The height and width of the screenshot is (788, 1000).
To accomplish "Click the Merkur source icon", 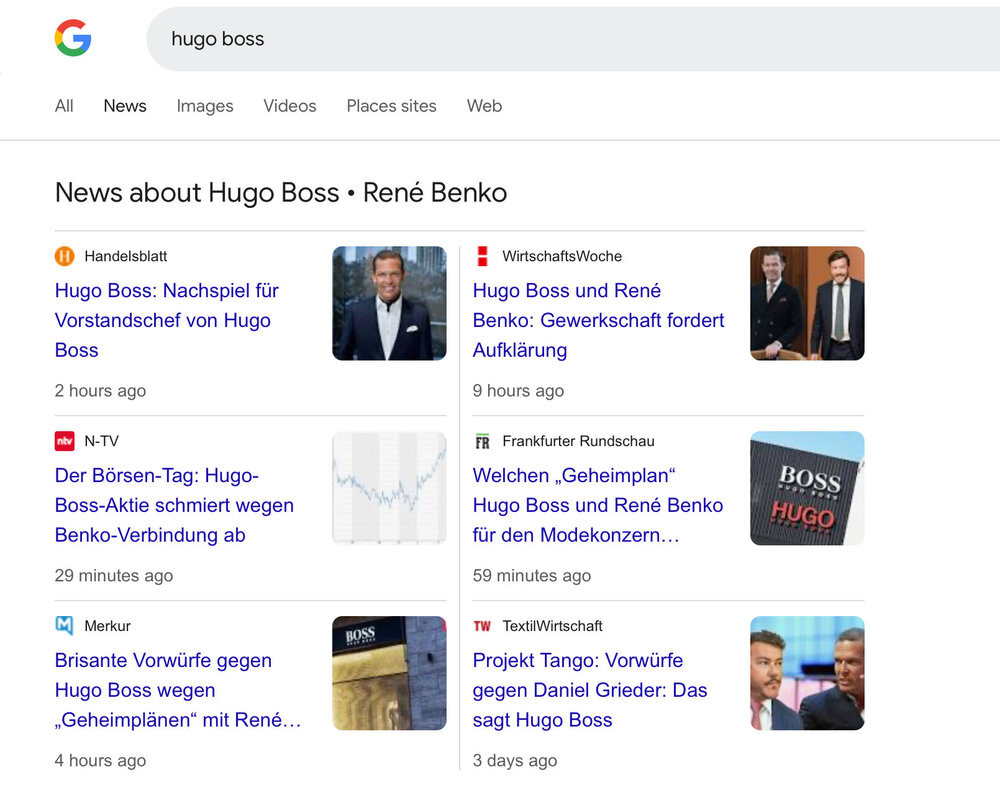I will point(65,626).
